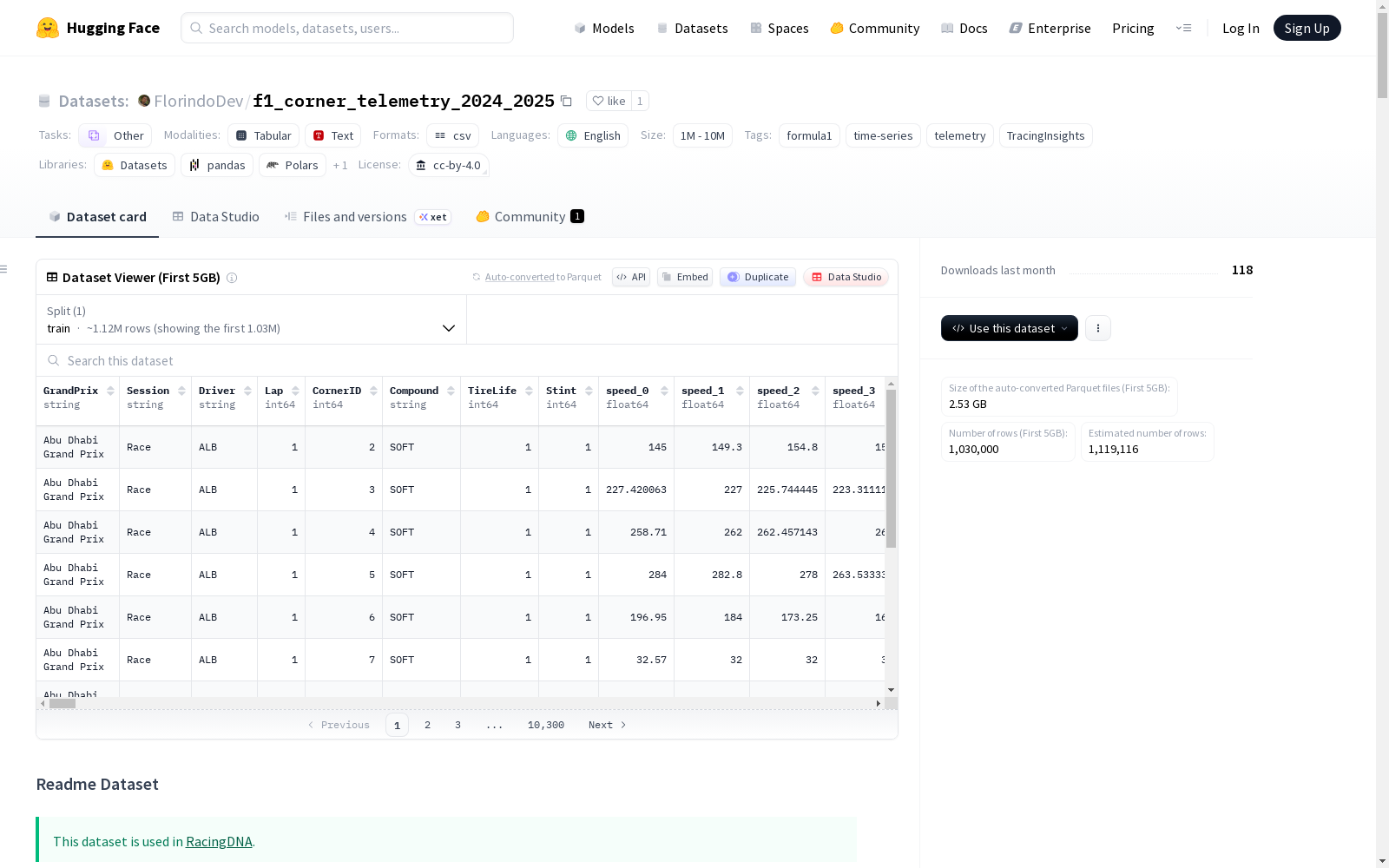Click the Embed button
Image resolution: width=1389 pixels, height=868 pixels.
point(685,277)
